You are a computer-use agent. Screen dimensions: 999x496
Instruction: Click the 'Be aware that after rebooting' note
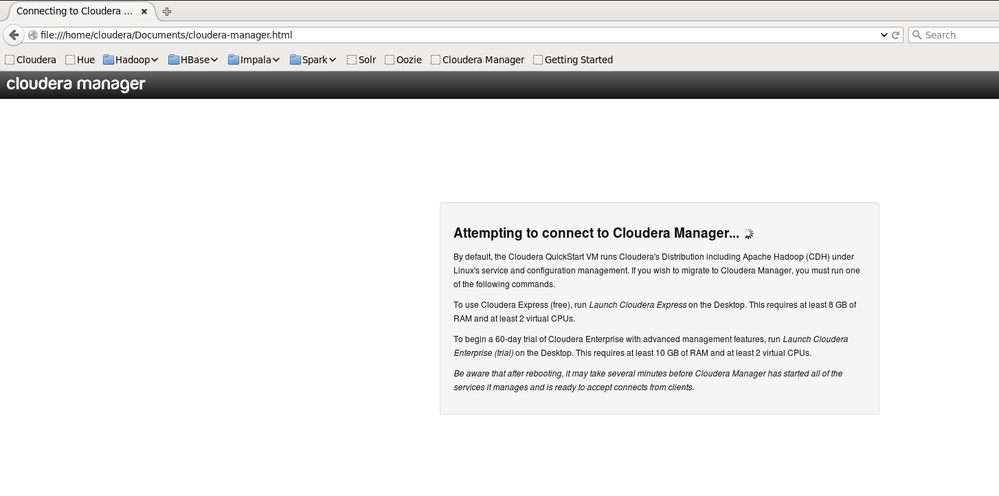point(648,380)
